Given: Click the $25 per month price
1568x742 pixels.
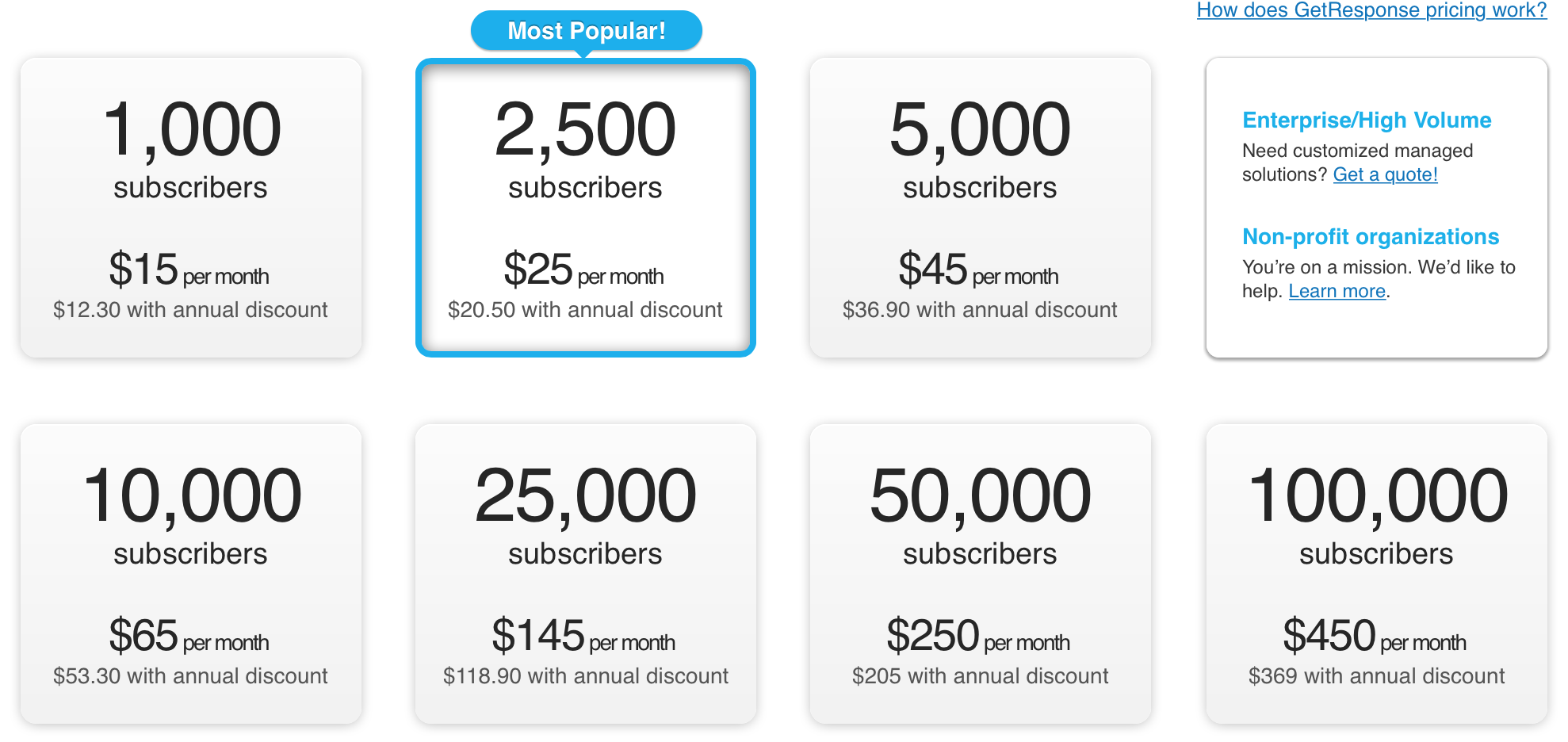Looking at the screenshot, I should 584,270.
